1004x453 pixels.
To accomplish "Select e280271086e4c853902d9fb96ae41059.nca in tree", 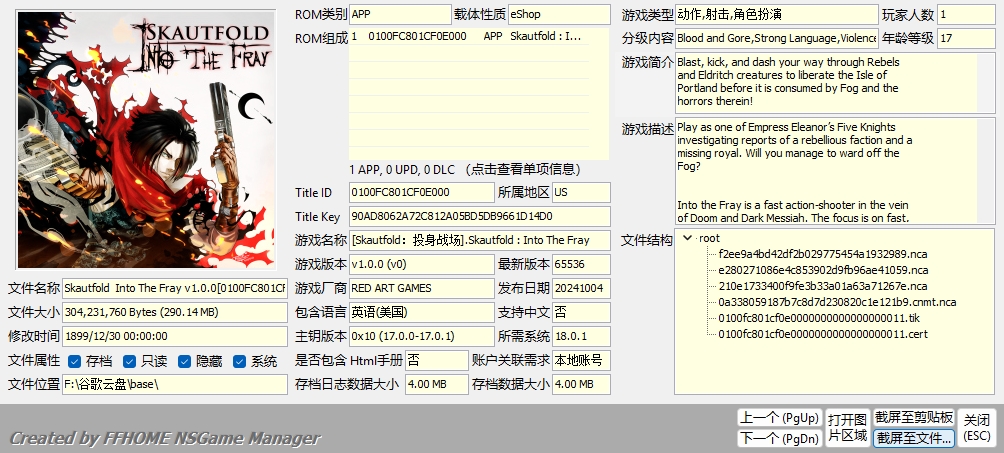I will 823,270.
